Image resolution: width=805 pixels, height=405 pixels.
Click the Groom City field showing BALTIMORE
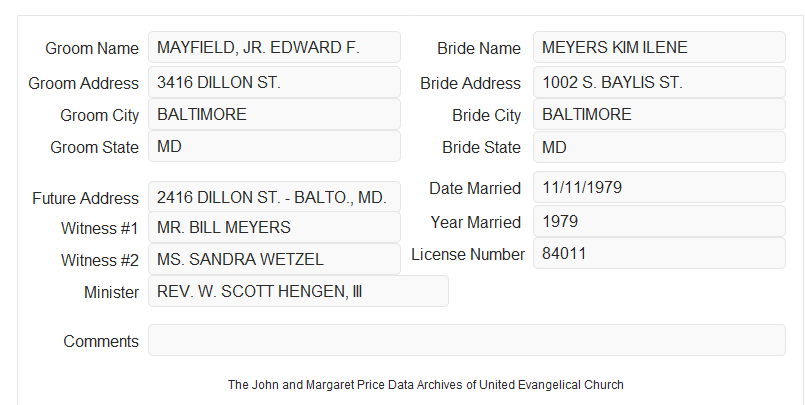274,114
